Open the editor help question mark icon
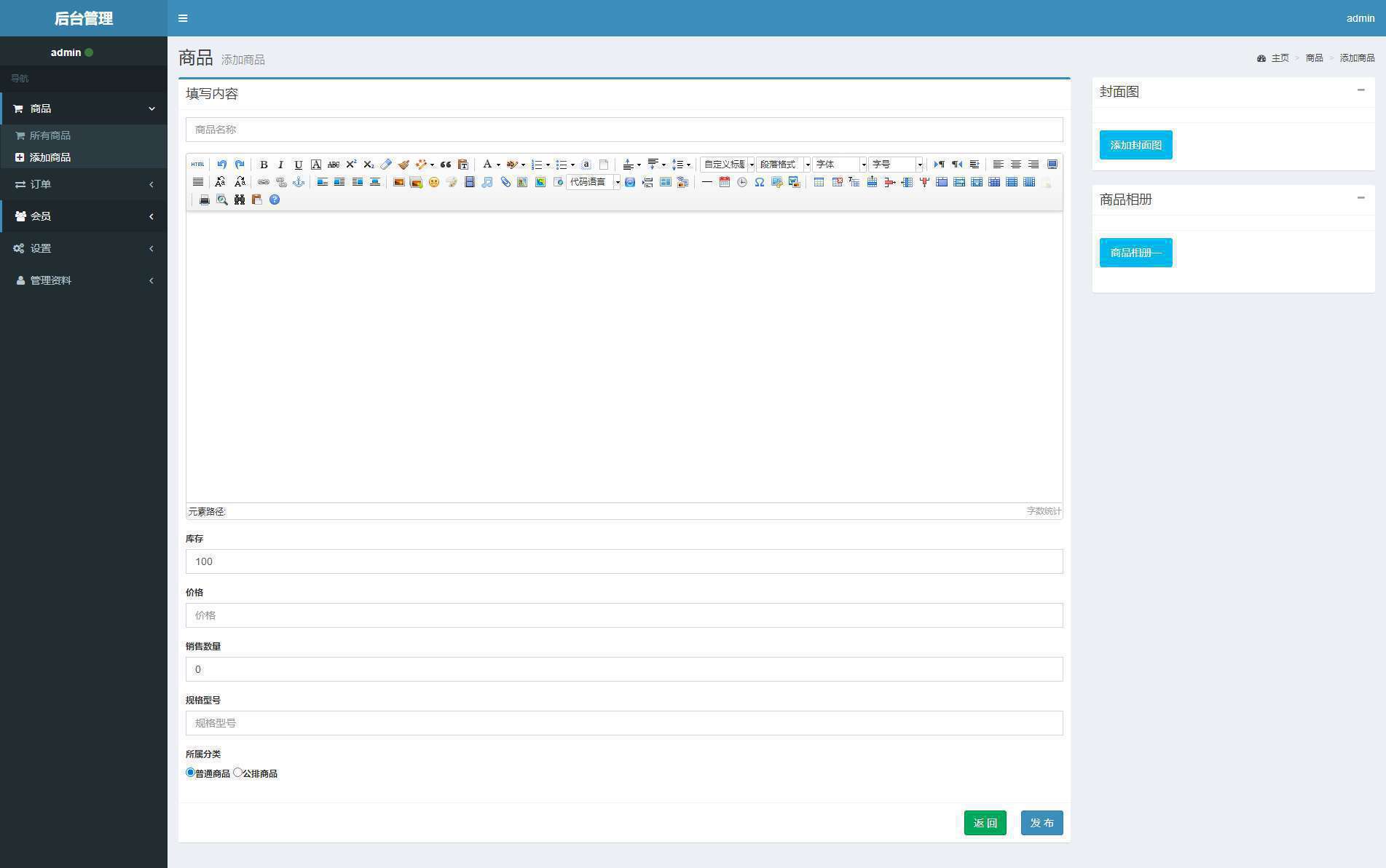This screenshot has width=1386, height=868. pyautogui.click(x=275, y=200)
